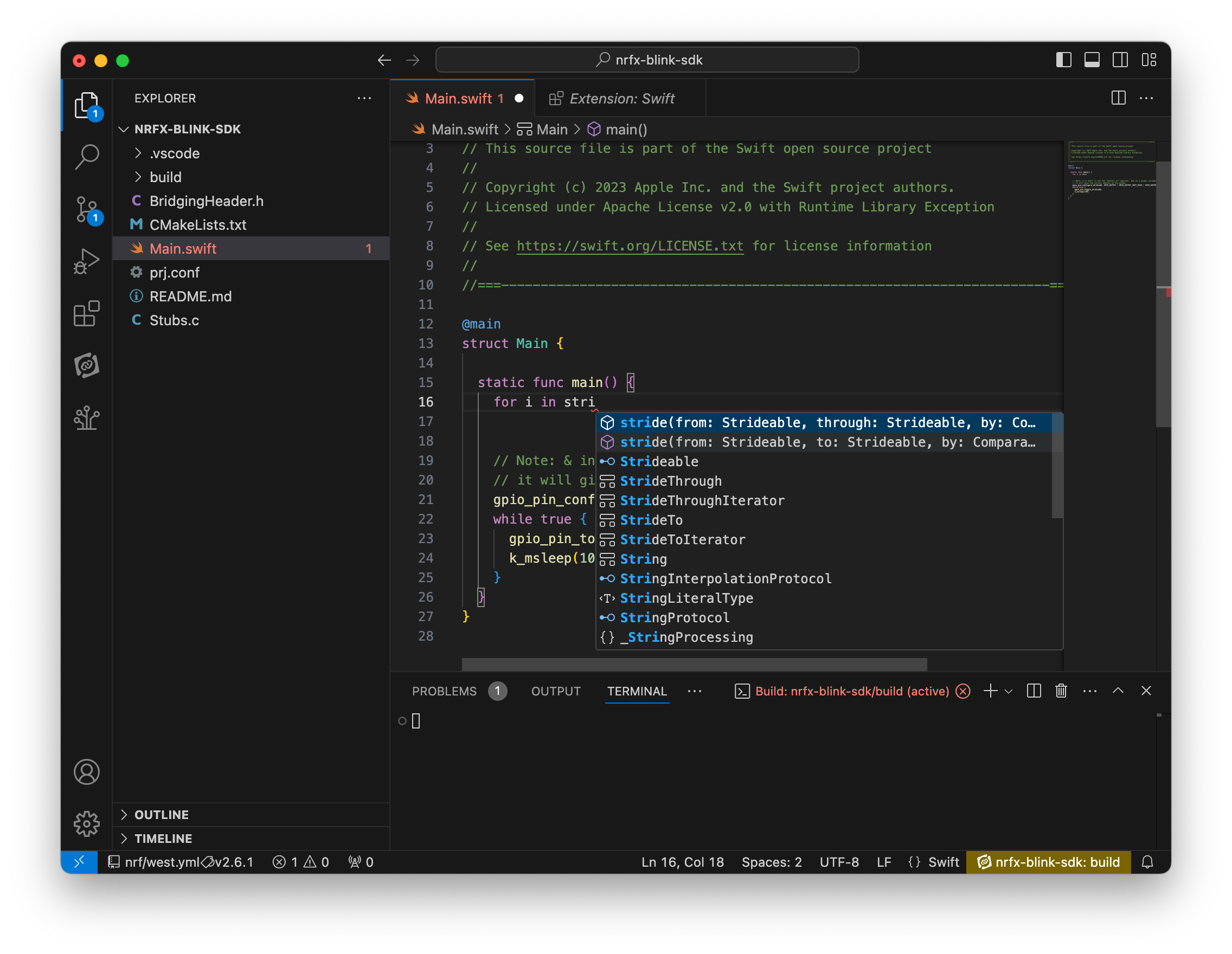Image resolution: width=1232 pixels, height=954 pixels.
Task: Switch to the Main.swift editor tab
Action: point(463,98)
